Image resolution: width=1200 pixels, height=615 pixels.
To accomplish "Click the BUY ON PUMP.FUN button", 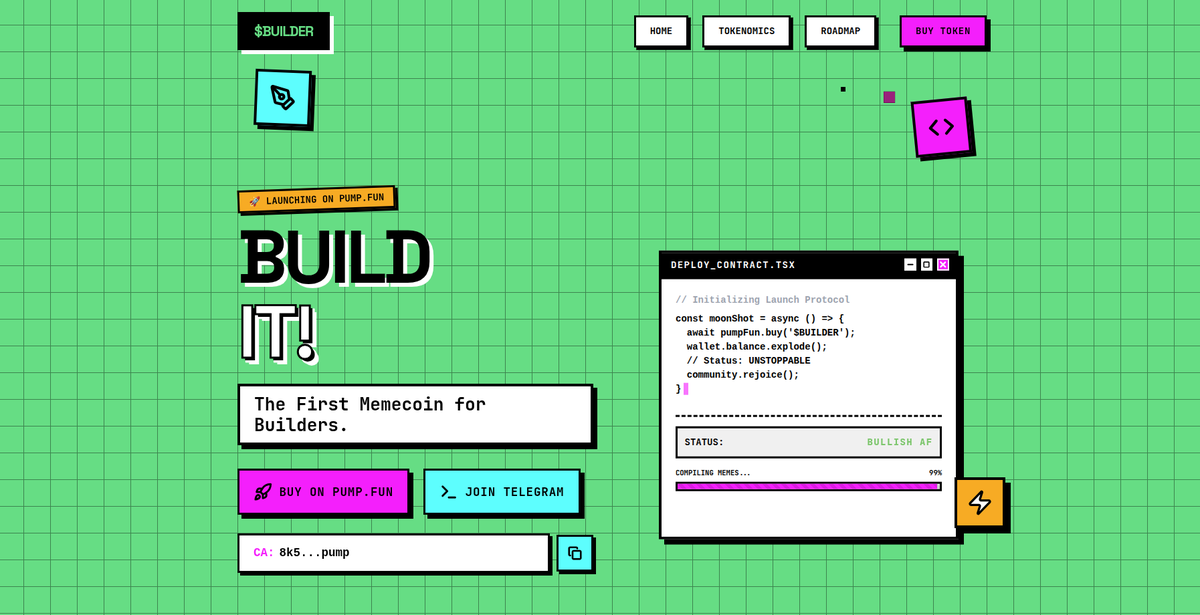I will tap(323, 492).
